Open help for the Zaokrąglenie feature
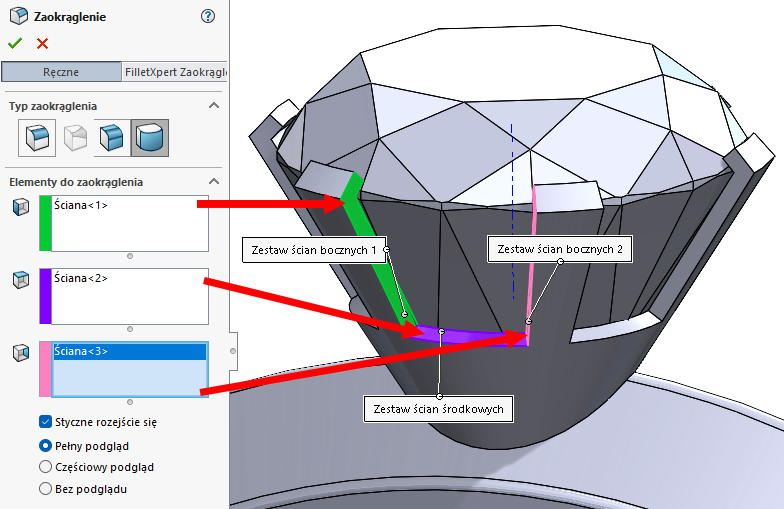The width and height of the screenshot is (784, 509). tap(208, 16)
